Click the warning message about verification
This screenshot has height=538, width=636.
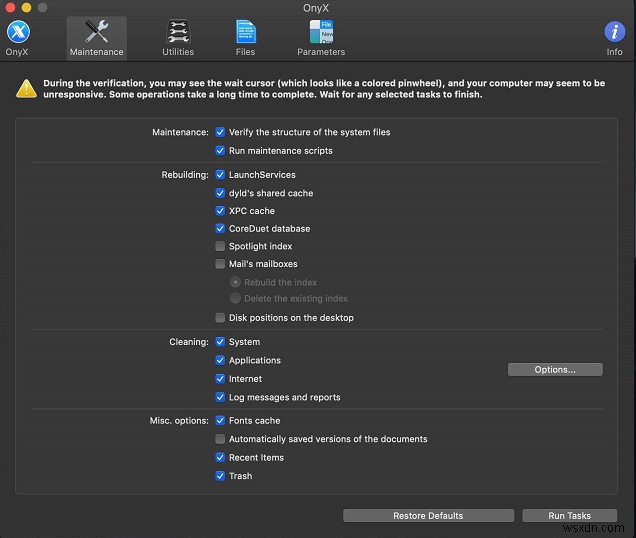324,88
